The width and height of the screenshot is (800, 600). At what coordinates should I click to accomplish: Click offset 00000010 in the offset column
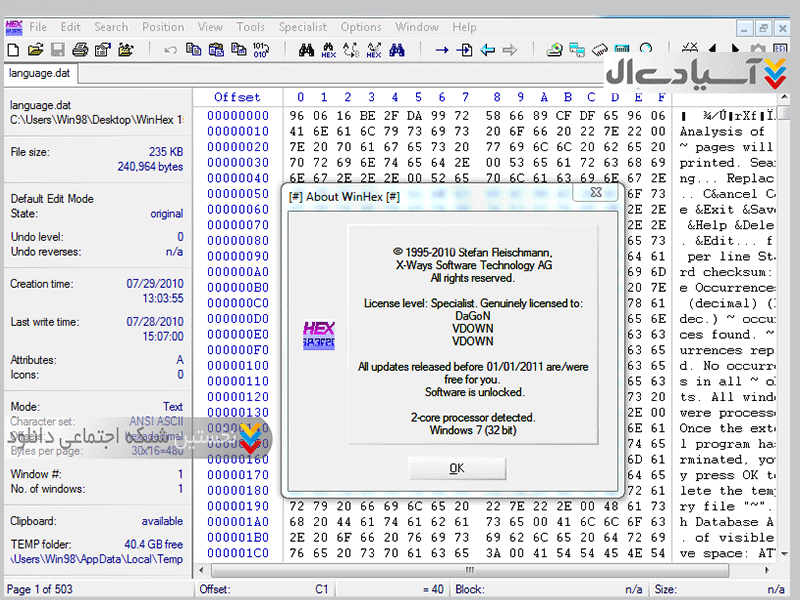238,131
